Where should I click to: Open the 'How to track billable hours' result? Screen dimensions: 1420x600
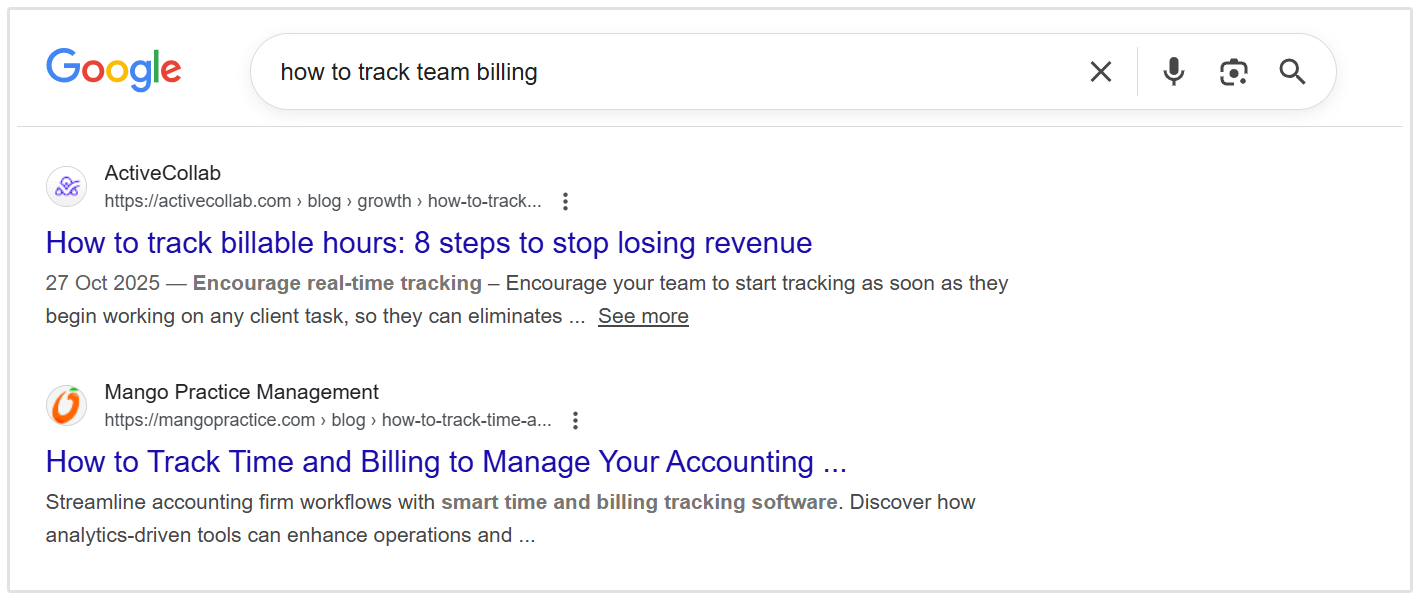pos(428,243)
